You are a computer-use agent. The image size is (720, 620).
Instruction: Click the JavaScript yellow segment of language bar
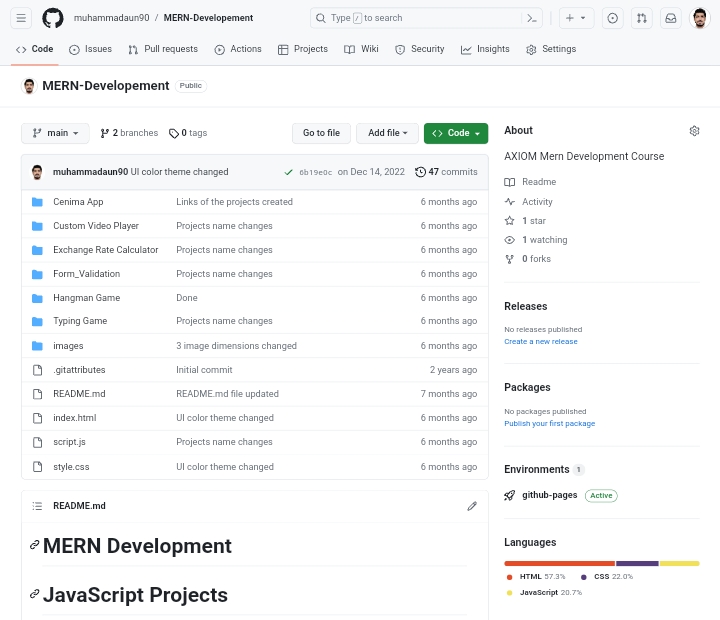coord(680,564)
